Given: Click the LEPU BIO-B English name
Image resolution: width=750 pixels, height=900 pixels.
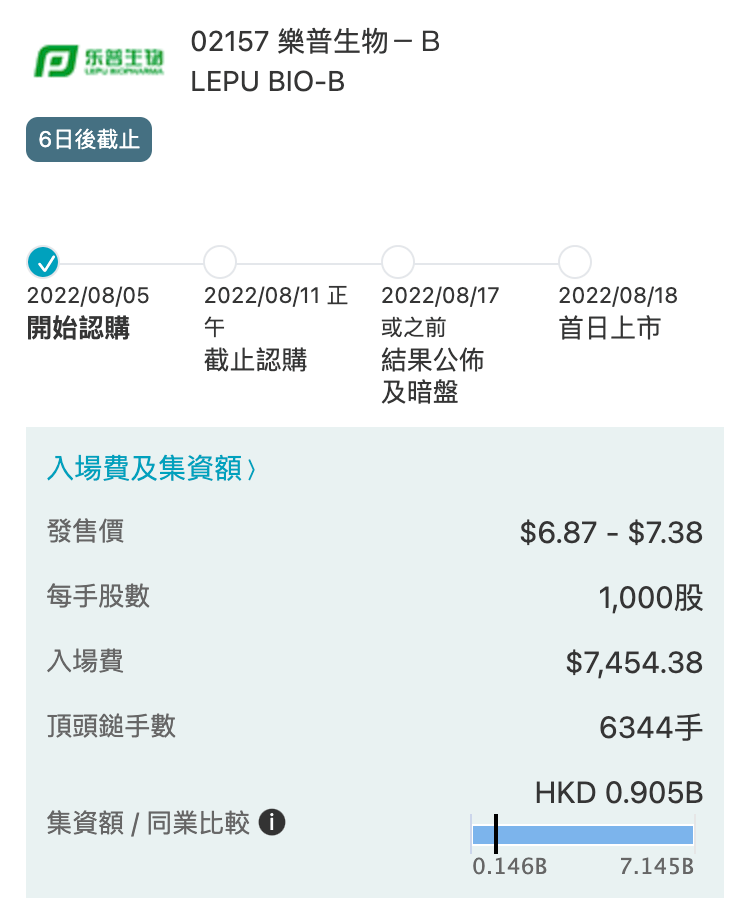Looking at the screenshot, I should point(268,82).
